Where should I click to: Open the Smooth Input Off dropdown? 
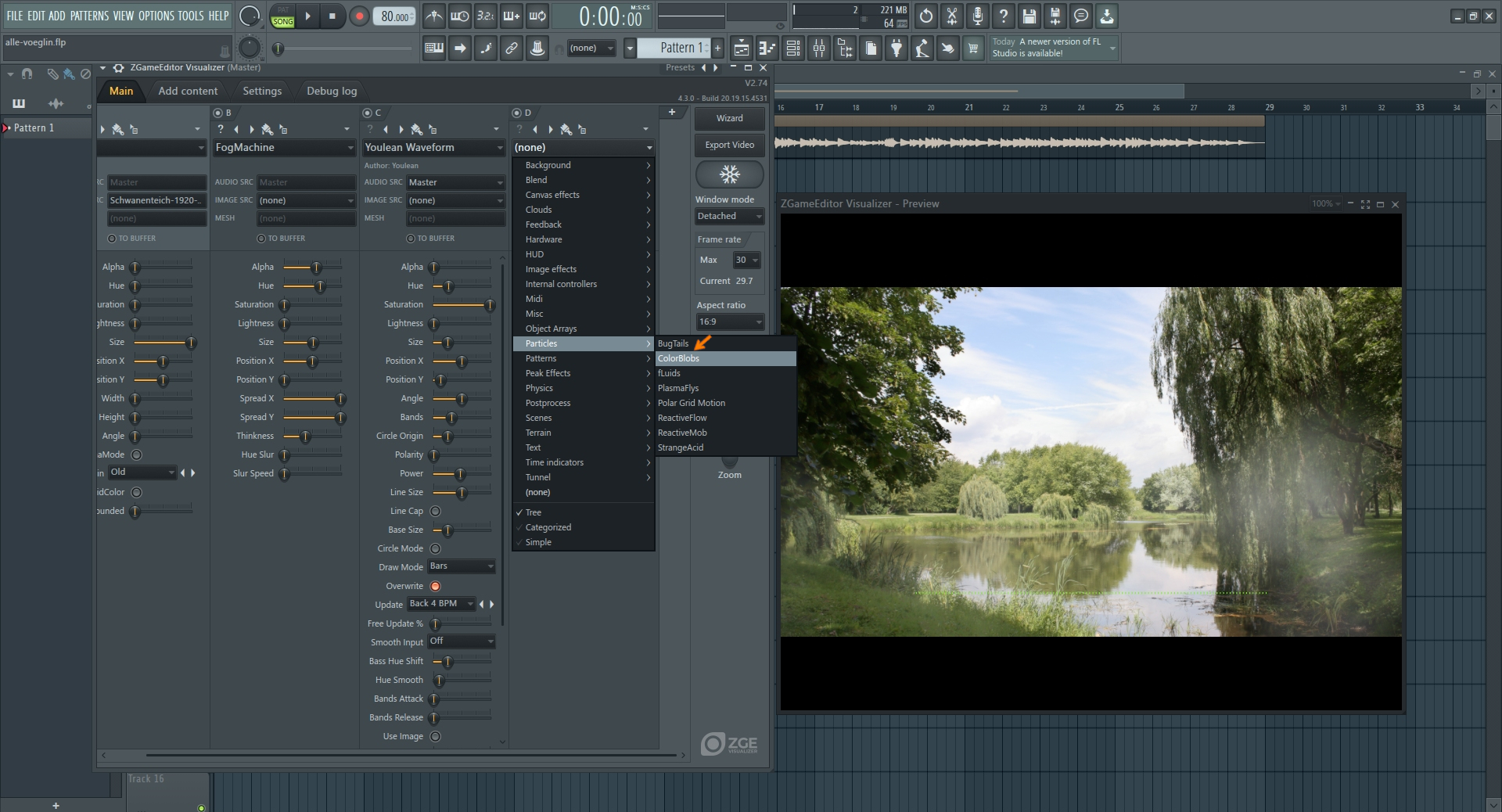tap(462, 641)
